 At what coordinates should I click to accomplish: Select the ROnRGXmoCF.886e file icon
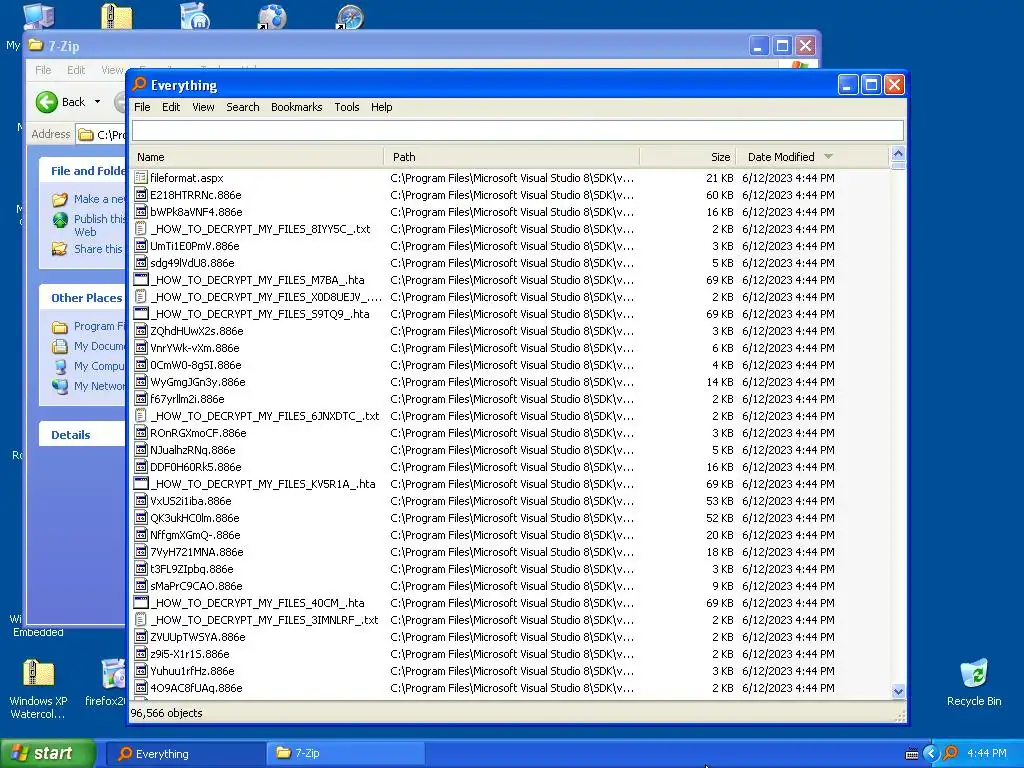[140, 432]
